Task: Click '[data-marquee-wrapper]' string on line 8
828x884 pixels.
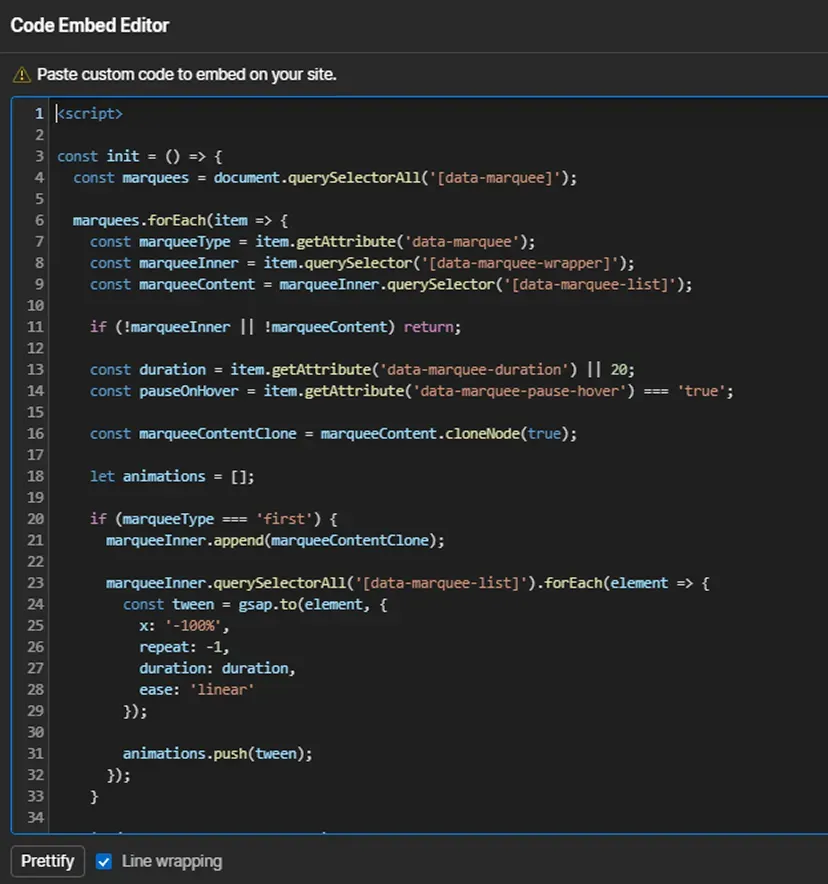Action: [520, 263]
